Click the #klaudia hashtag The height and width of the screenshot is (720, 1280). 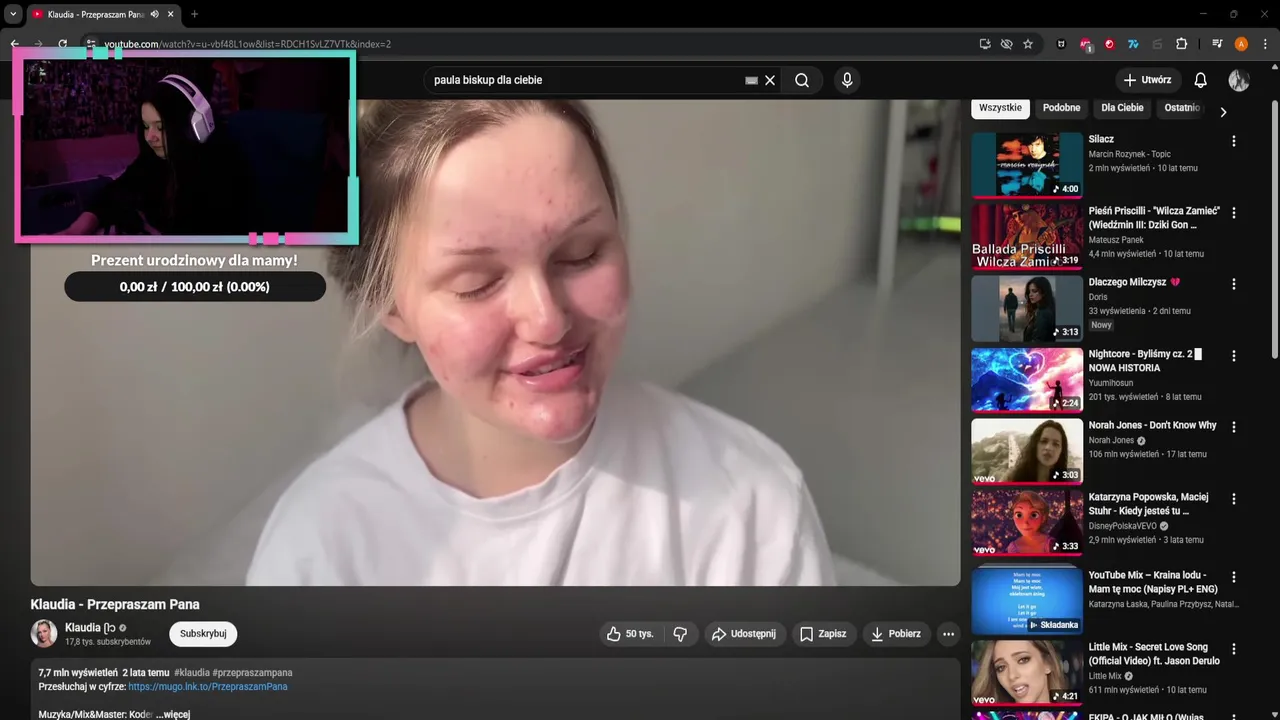(x=191, y=673)
